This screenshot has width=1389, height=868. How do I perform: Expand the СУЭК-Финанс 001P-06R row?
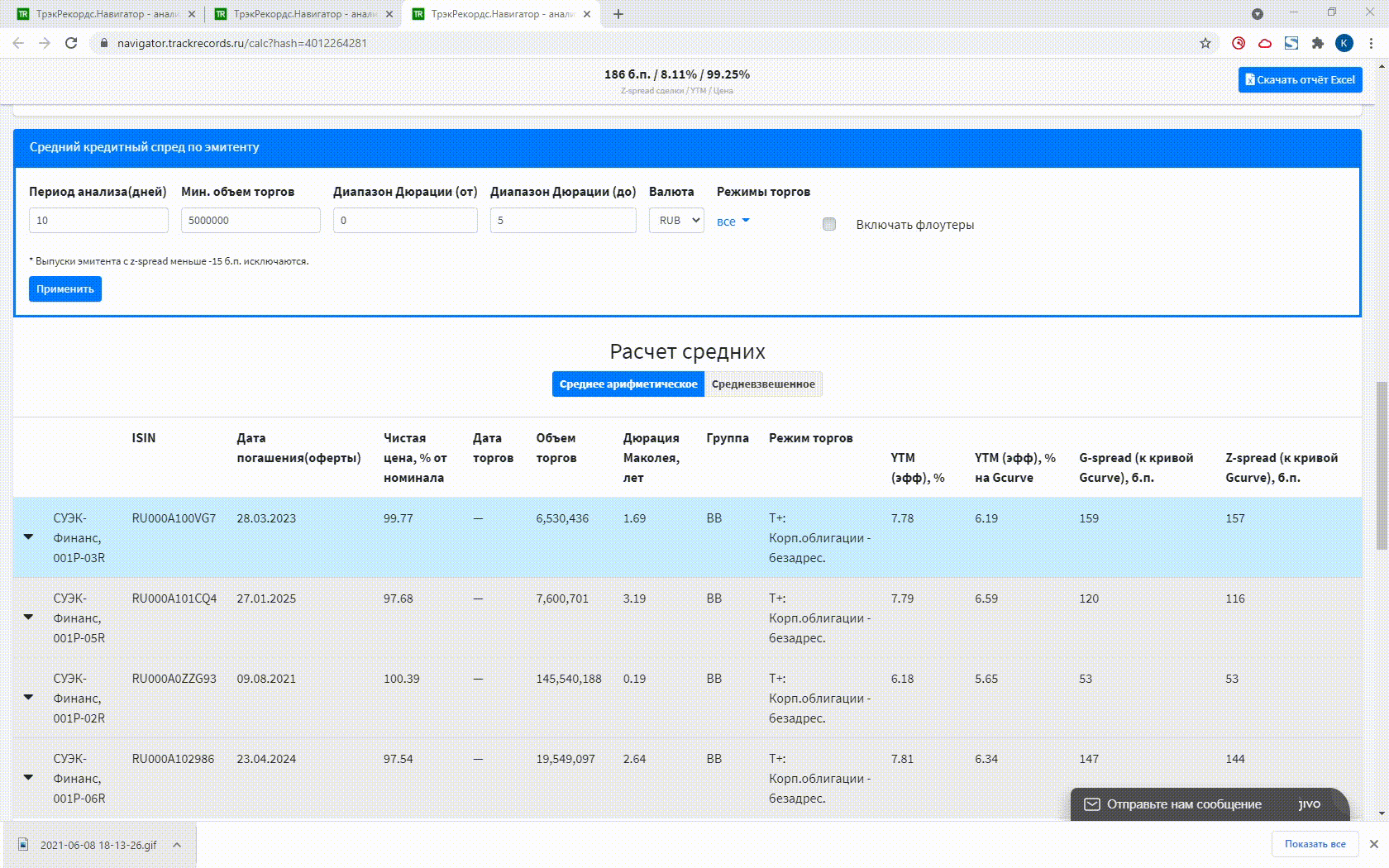[x=28, y=778]
